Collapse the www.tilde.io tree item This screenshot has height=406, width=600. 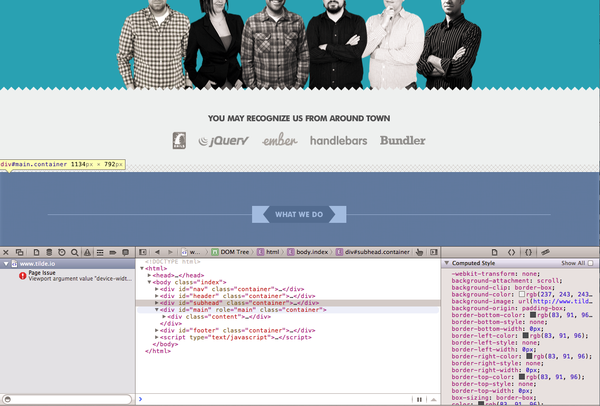[x=6, y=264]
